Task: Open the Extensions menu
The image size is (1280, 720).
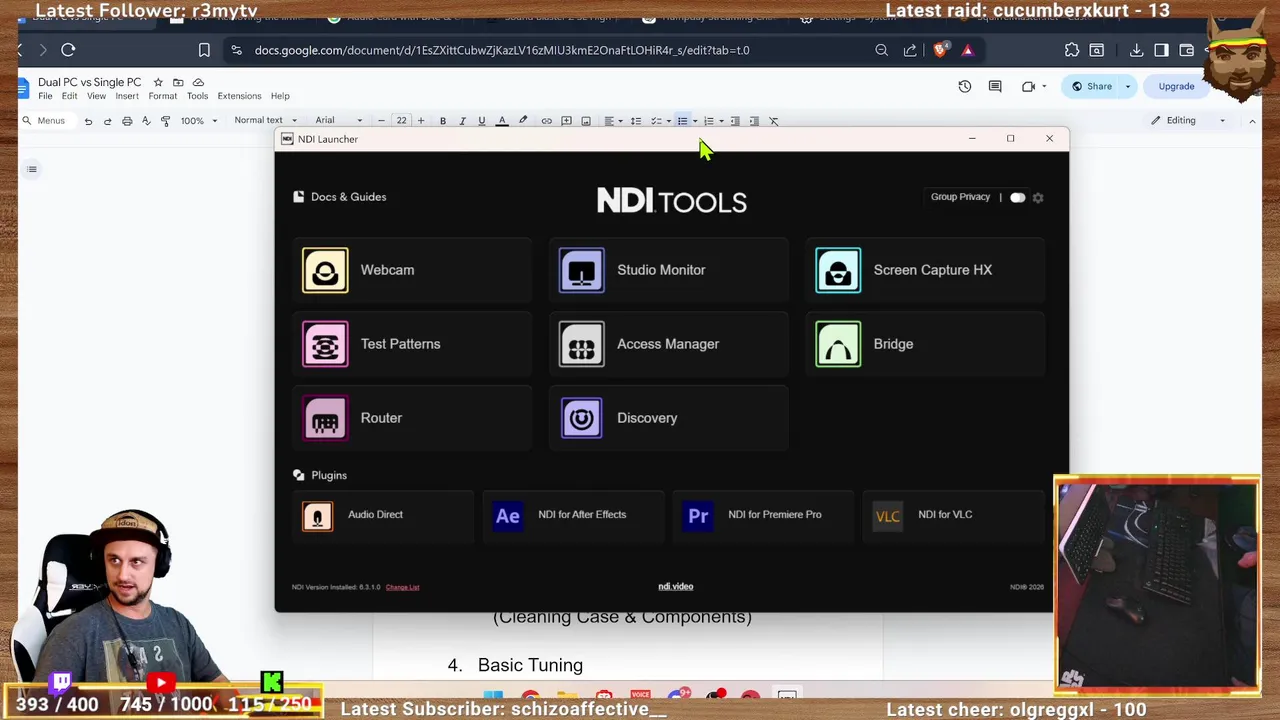Action: (239, 96)
